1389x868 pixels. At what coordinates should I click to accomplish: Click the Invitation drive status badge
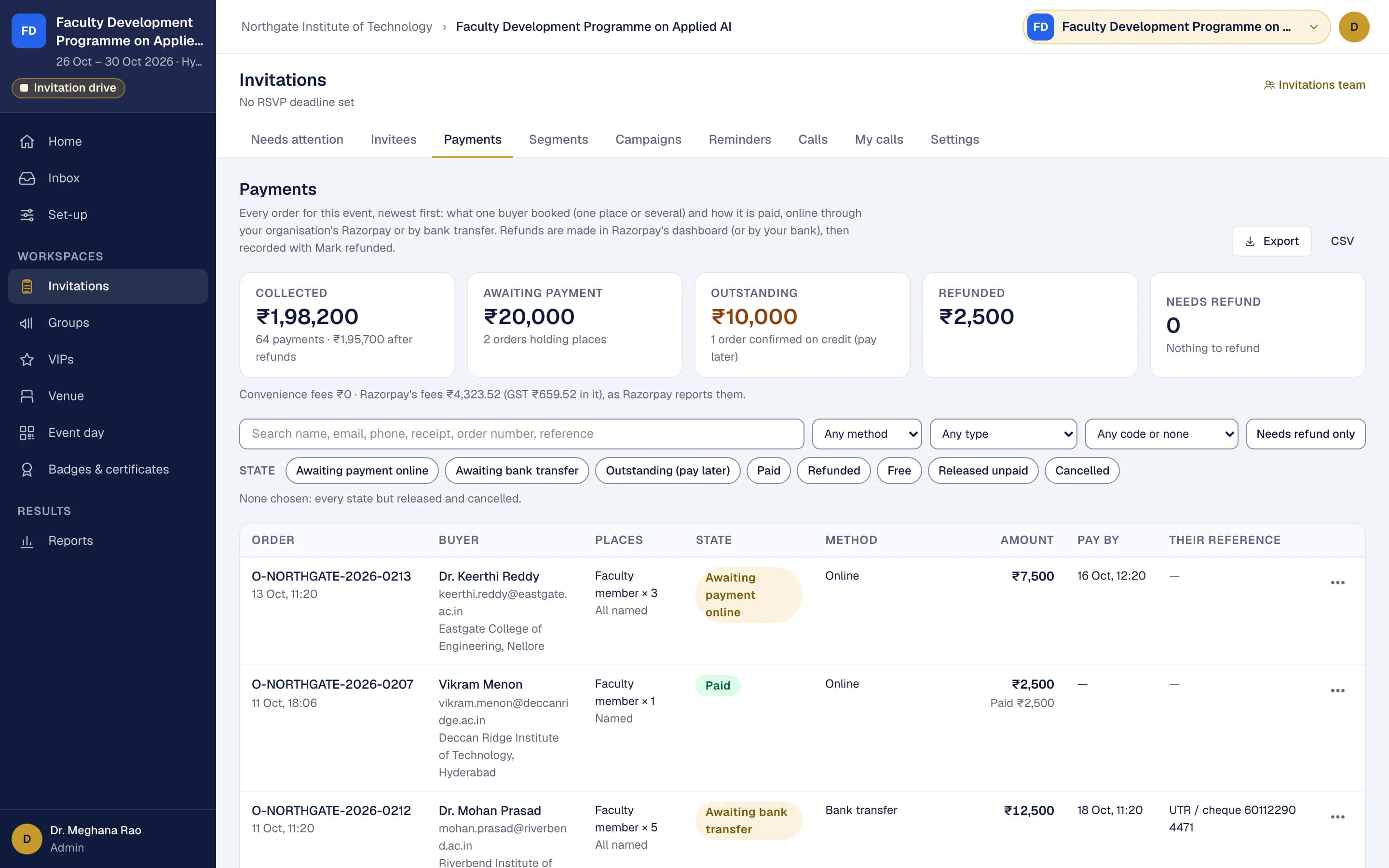pos(68,88)
